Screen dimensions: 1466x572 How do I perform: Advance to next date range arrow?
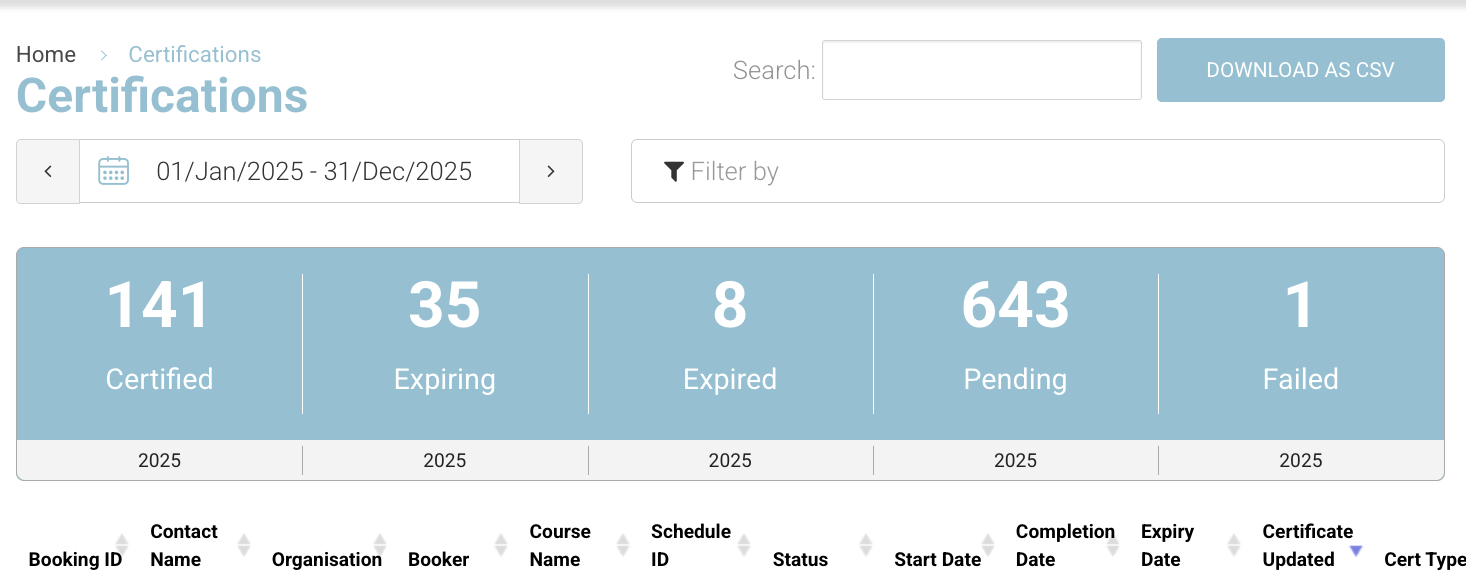pos(551,171)
